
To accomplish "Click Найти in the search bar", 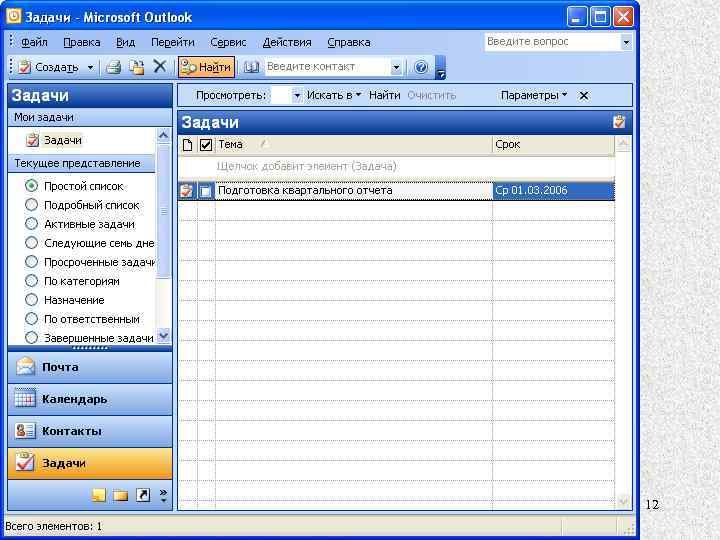I will pos(384,95).
